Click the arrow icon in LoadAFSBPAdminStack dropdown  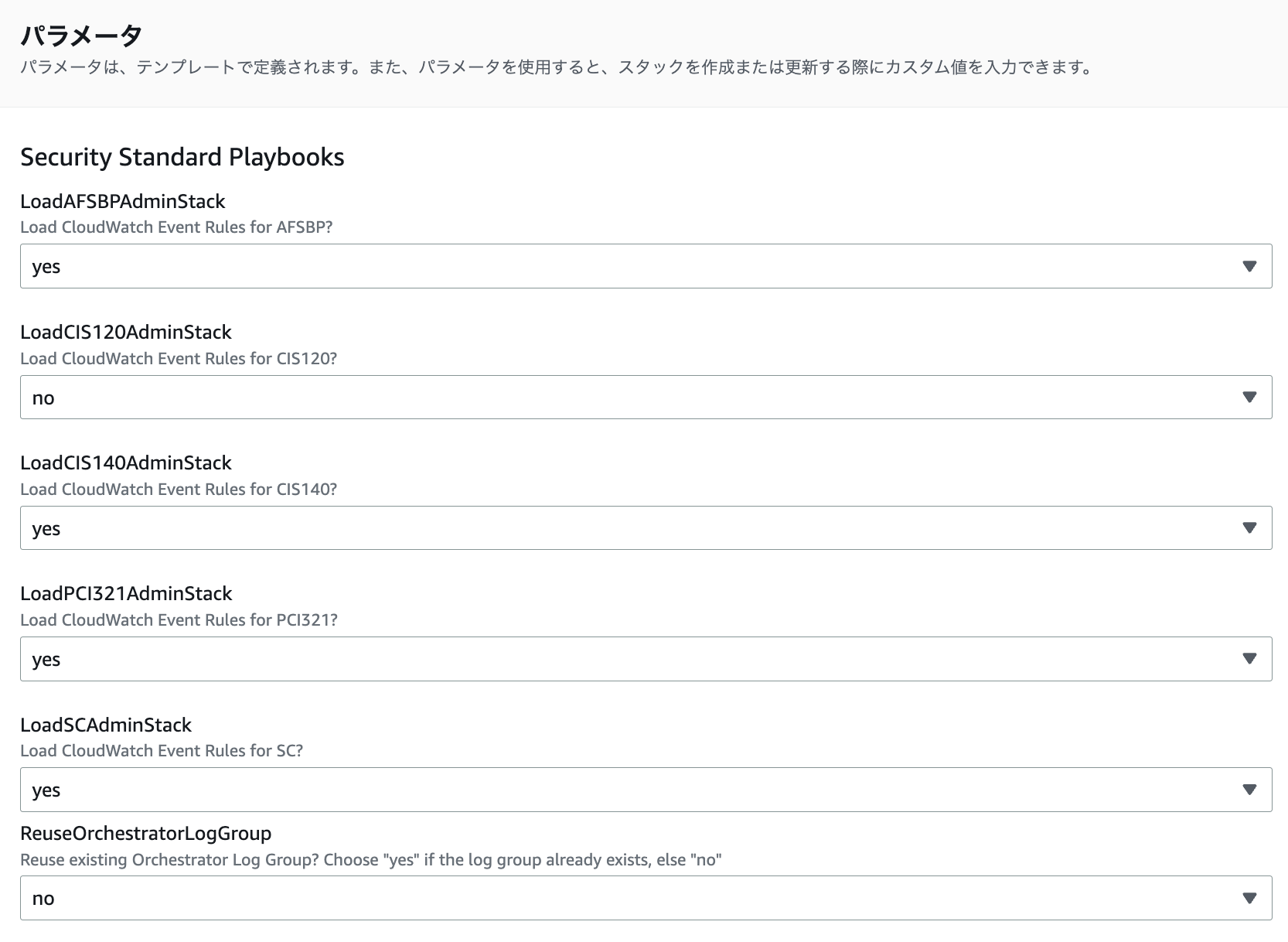pos(1249,267)
